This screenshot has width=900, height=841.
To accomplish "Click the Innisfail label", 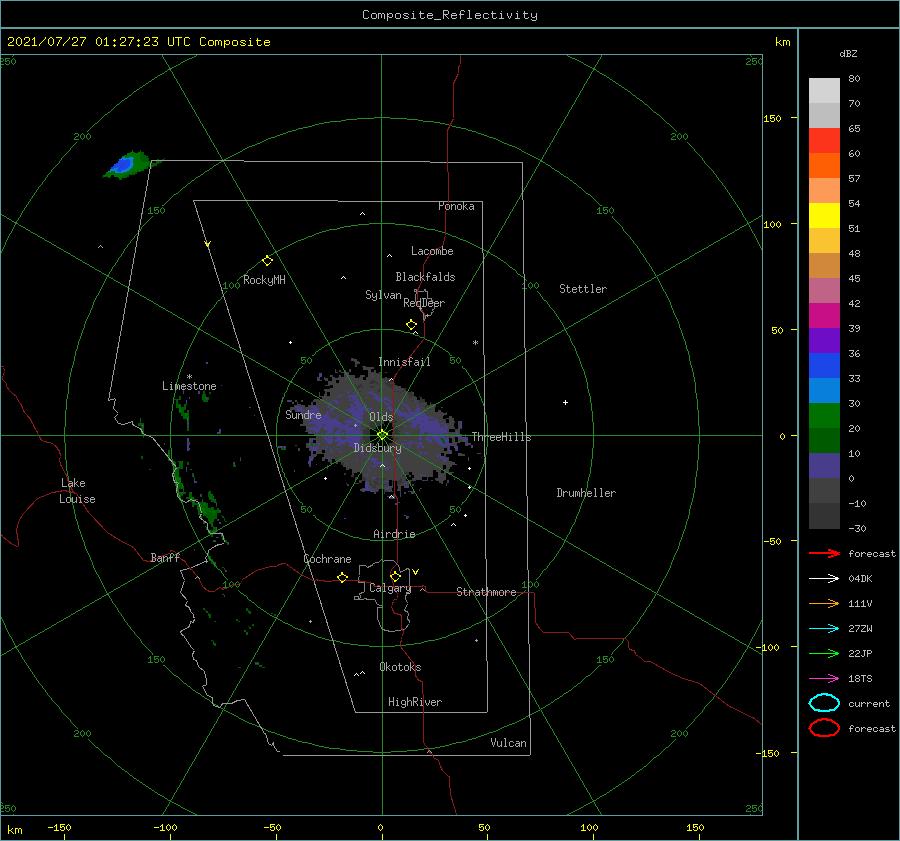I will (404, 362).
